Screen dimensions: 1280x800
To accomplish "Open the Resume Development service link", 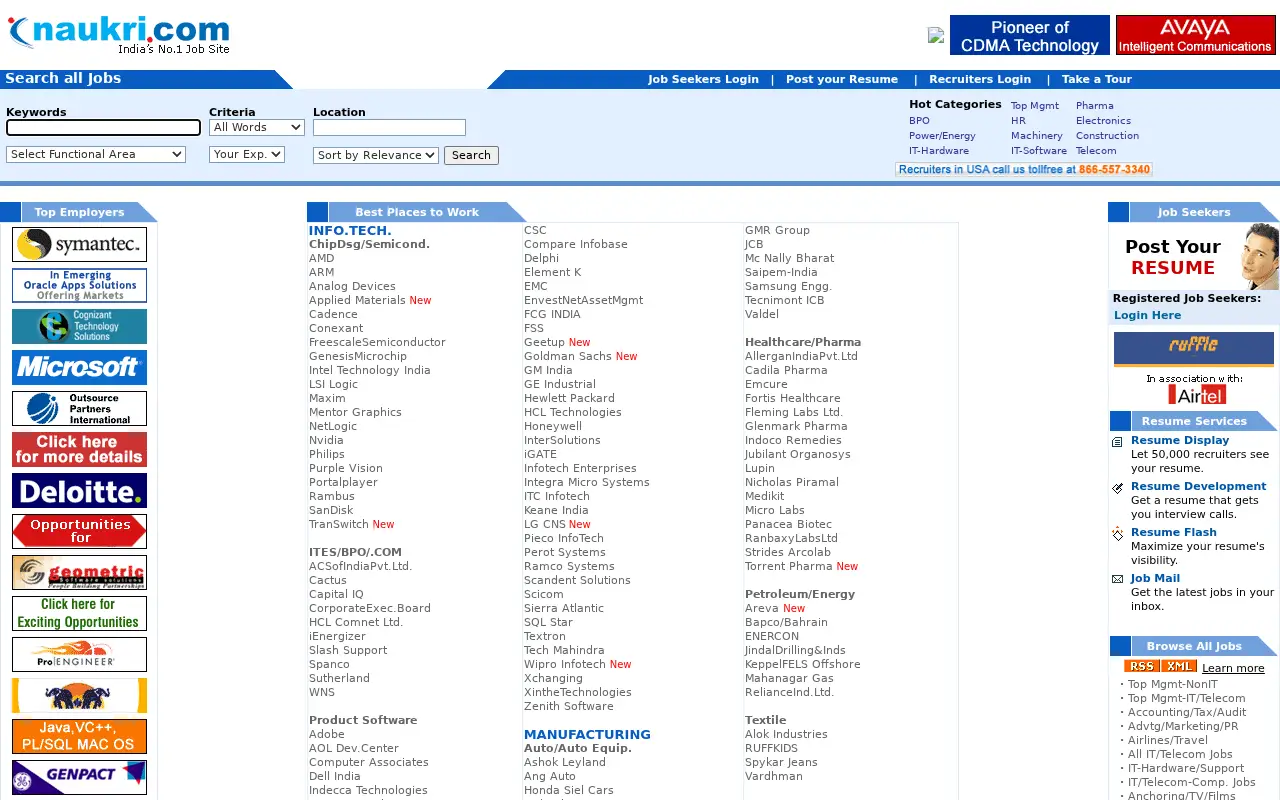I will click(x=1198, y=486).
